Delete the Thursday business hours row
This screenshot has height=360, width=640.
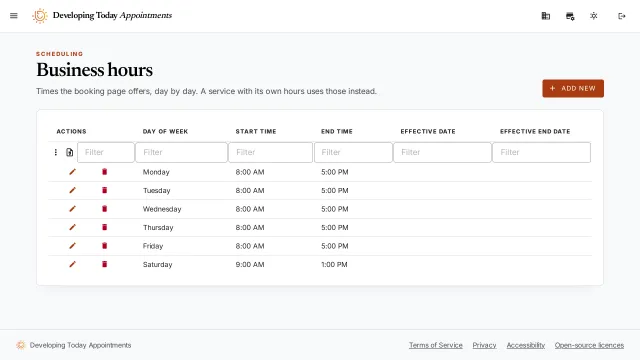tap(104, 227)
